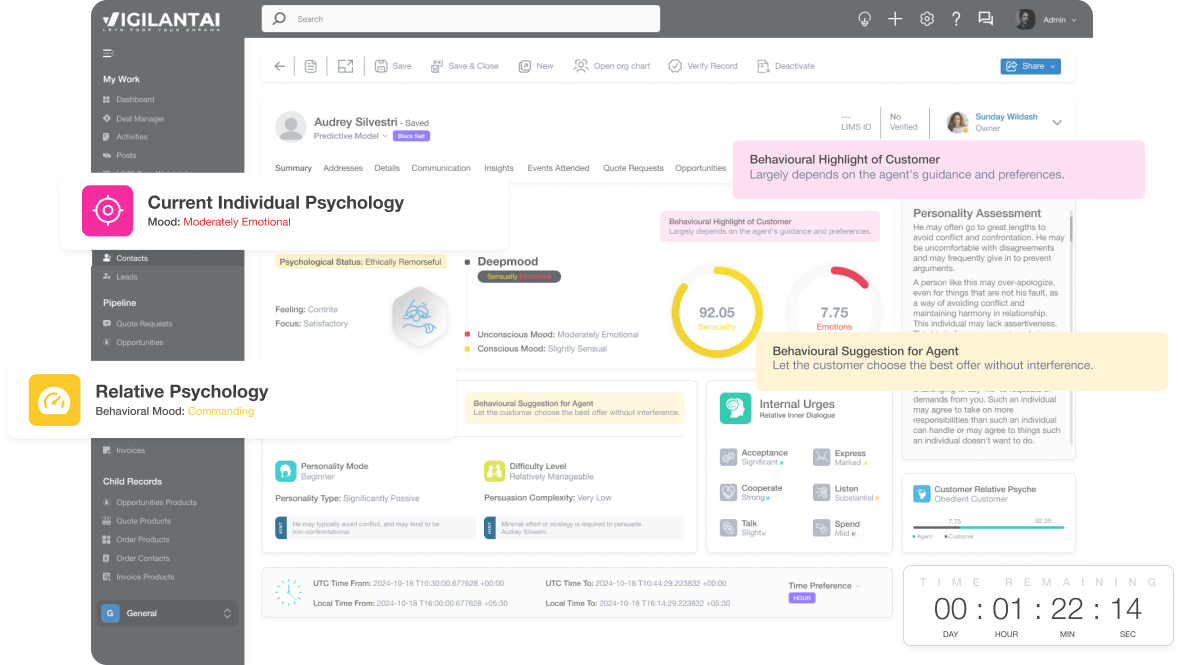This screenshot has width=1181, height=665.
Task: Click the Personality Mode icon
Action: coord(285,471)
